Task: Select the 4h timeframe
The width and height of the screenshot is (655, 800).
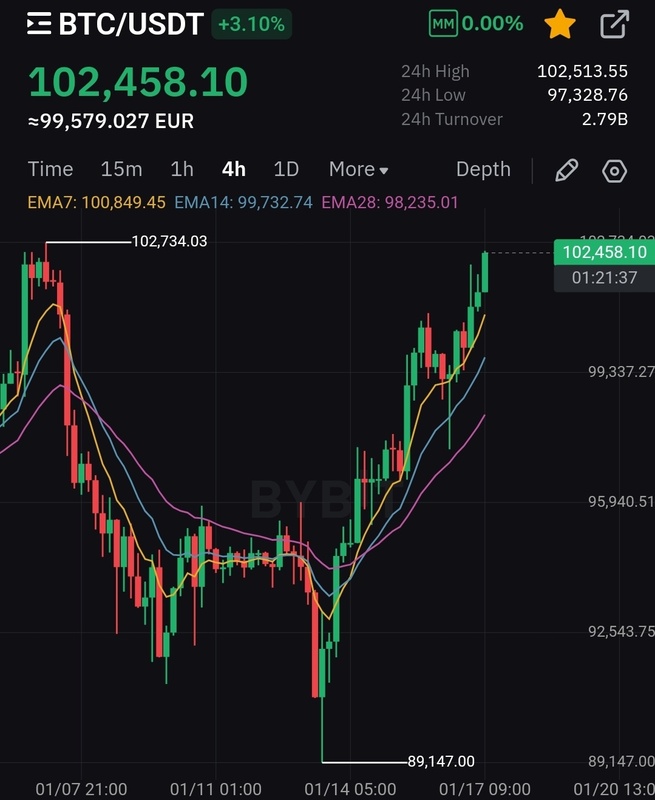Action: [x=234, y=170]
